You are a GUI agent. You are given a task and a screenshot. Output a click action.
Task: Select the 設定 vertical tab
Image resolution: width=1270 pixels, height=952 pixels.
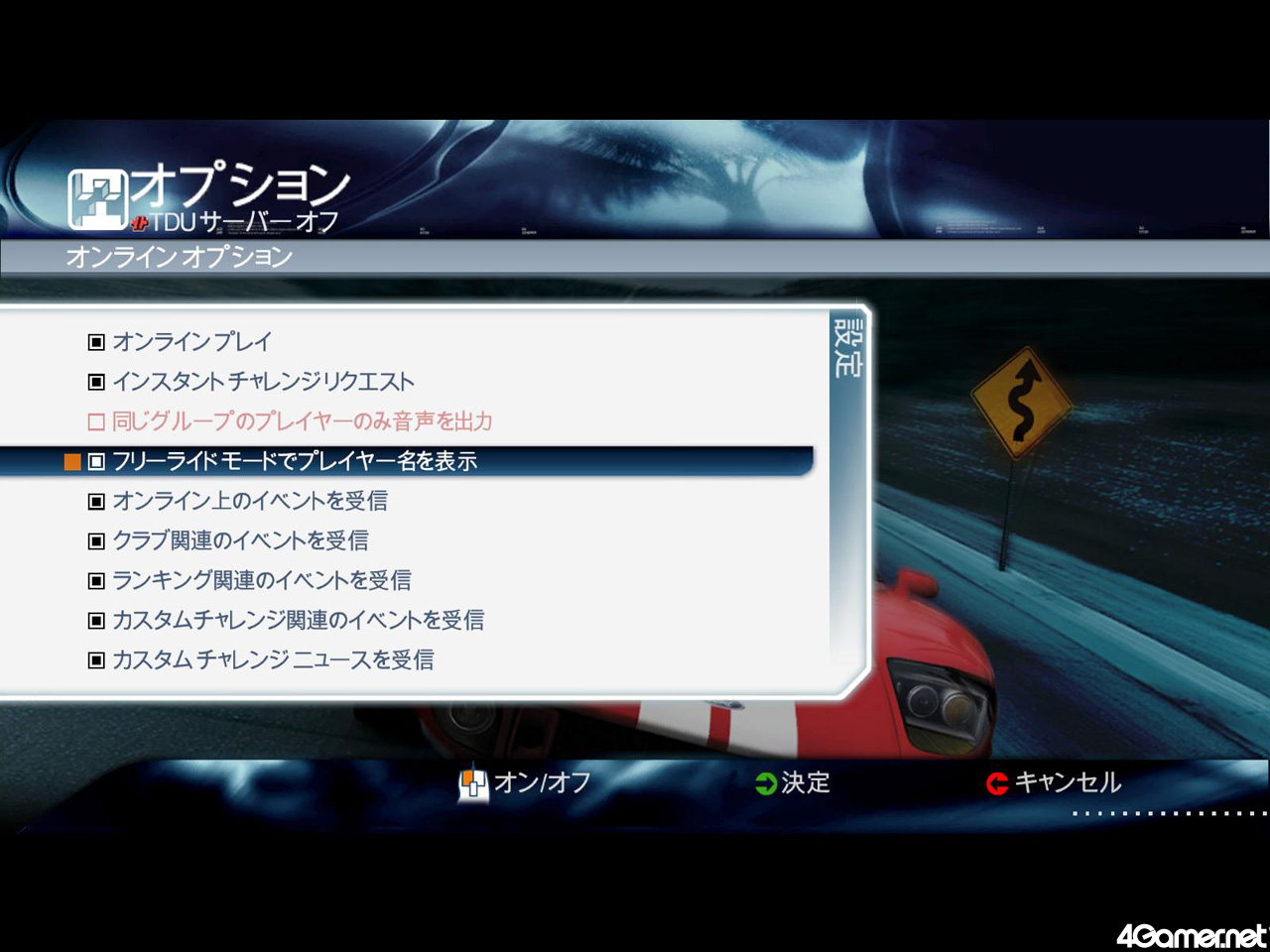[x=847, y=347]
